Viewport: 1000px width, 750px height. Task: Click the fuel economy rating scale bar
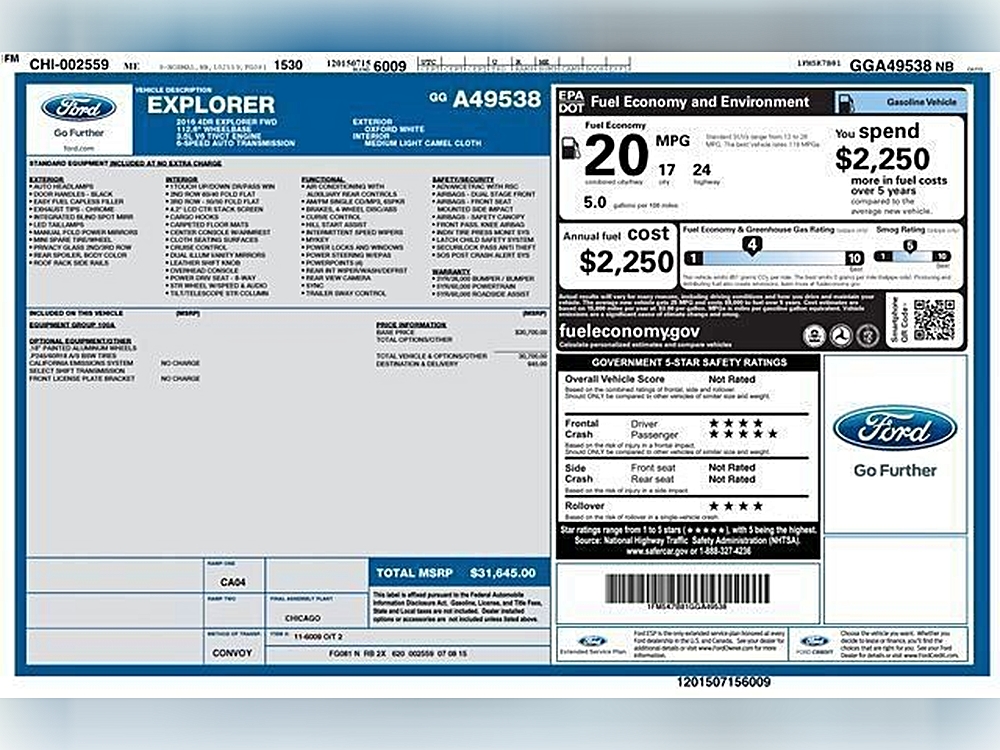coord(774,258)
